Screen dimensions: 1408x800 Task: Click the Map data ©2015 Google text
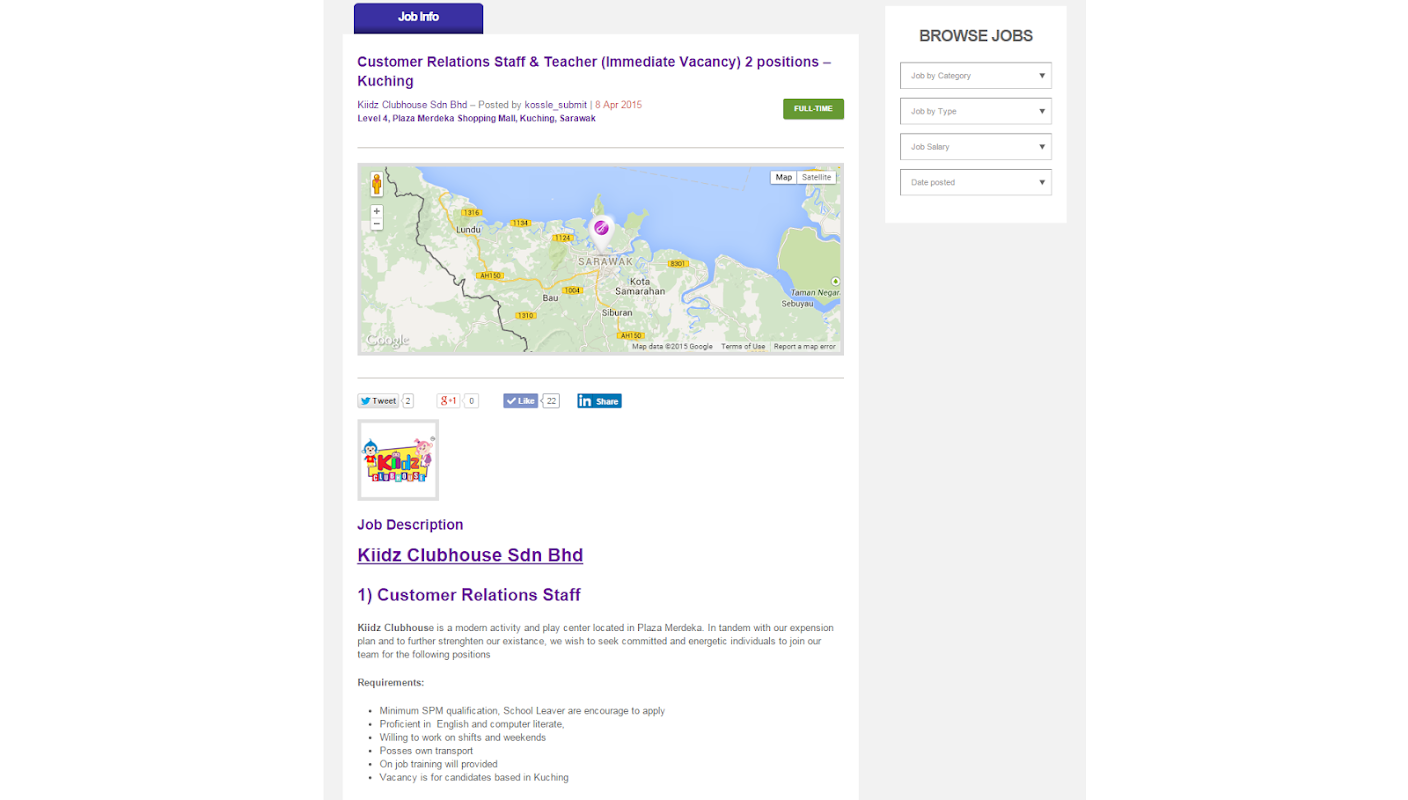[x=672, y=347]
